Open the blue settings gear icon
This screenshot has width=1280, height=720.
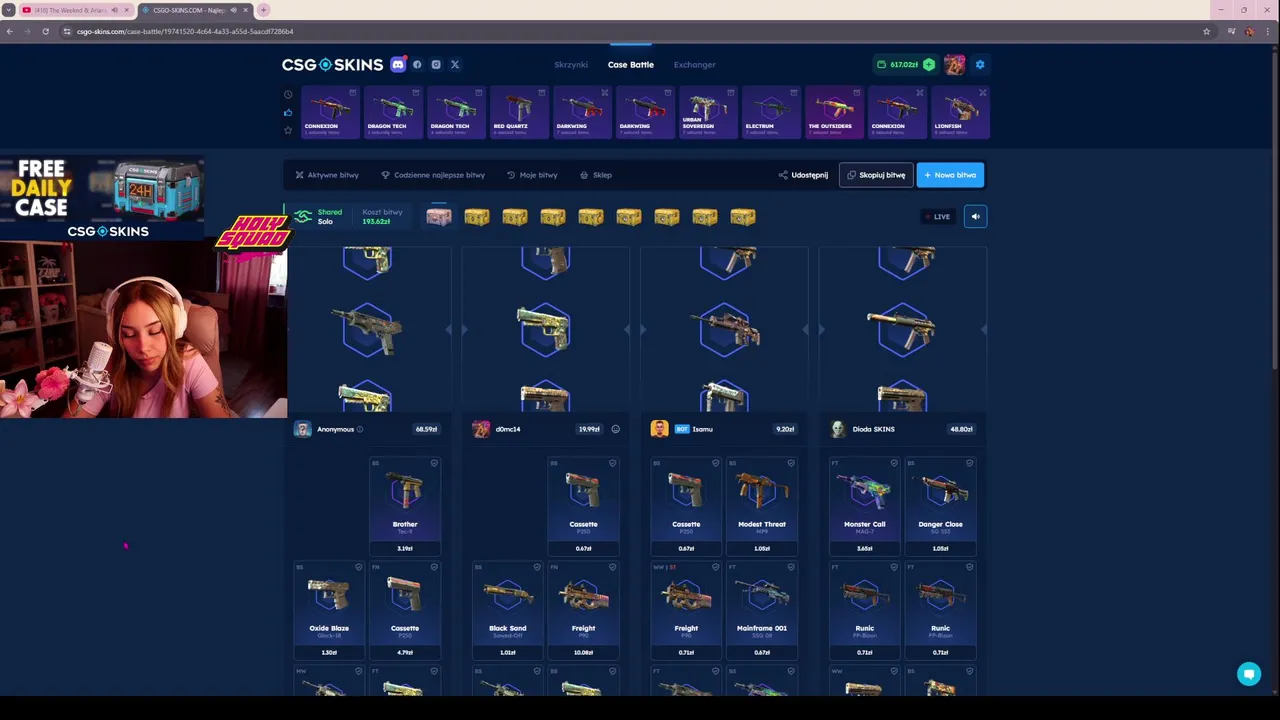[980, 64]
